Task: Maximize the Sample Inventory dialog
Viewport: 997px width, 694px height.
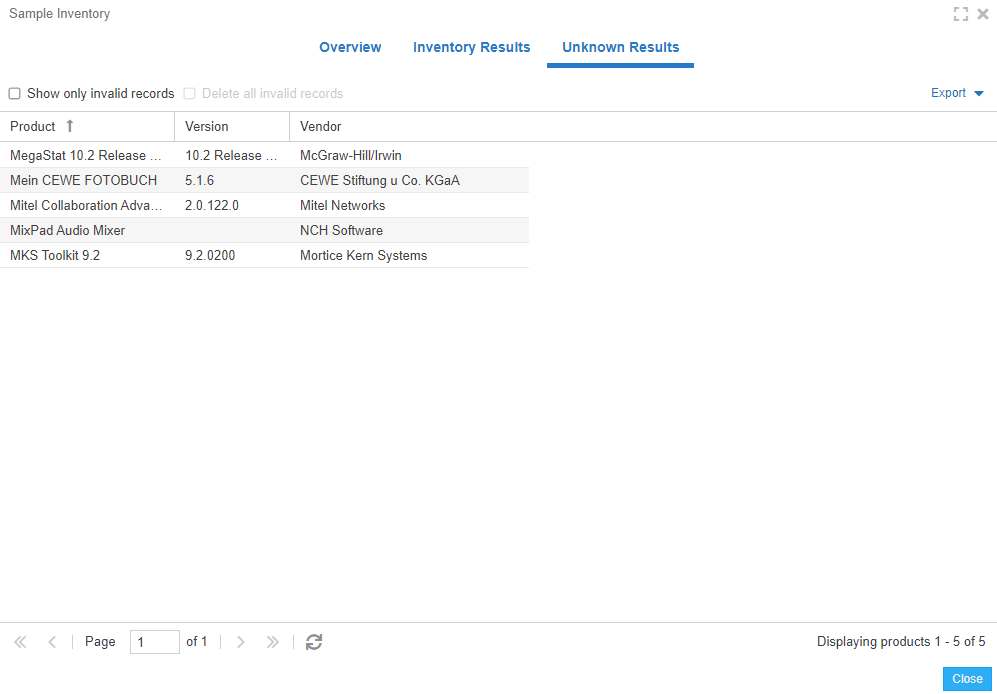Action: click(961, 14)
